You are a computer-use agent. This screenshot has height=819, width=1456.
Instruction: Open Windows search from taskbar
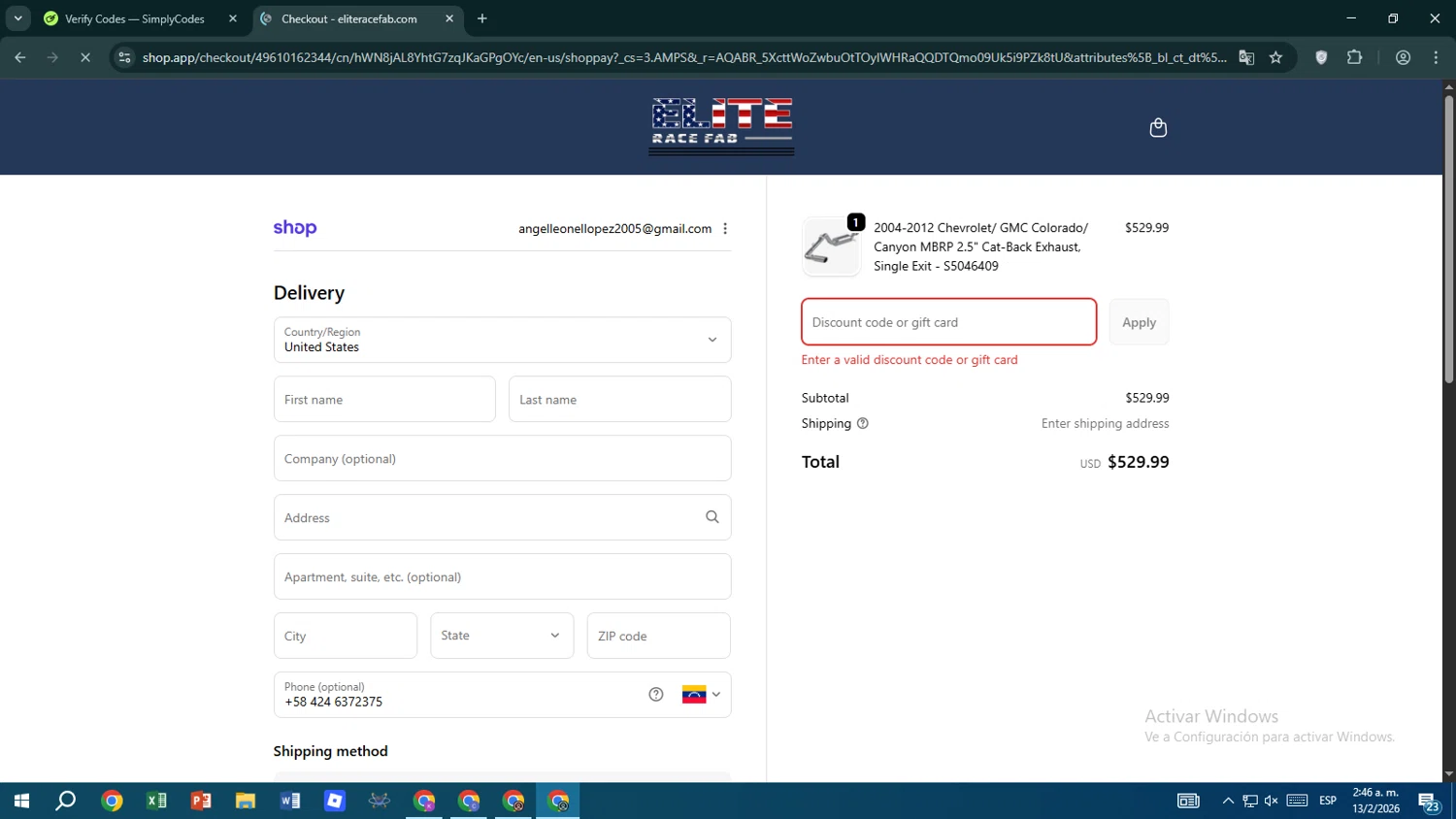tap(66, 801)
